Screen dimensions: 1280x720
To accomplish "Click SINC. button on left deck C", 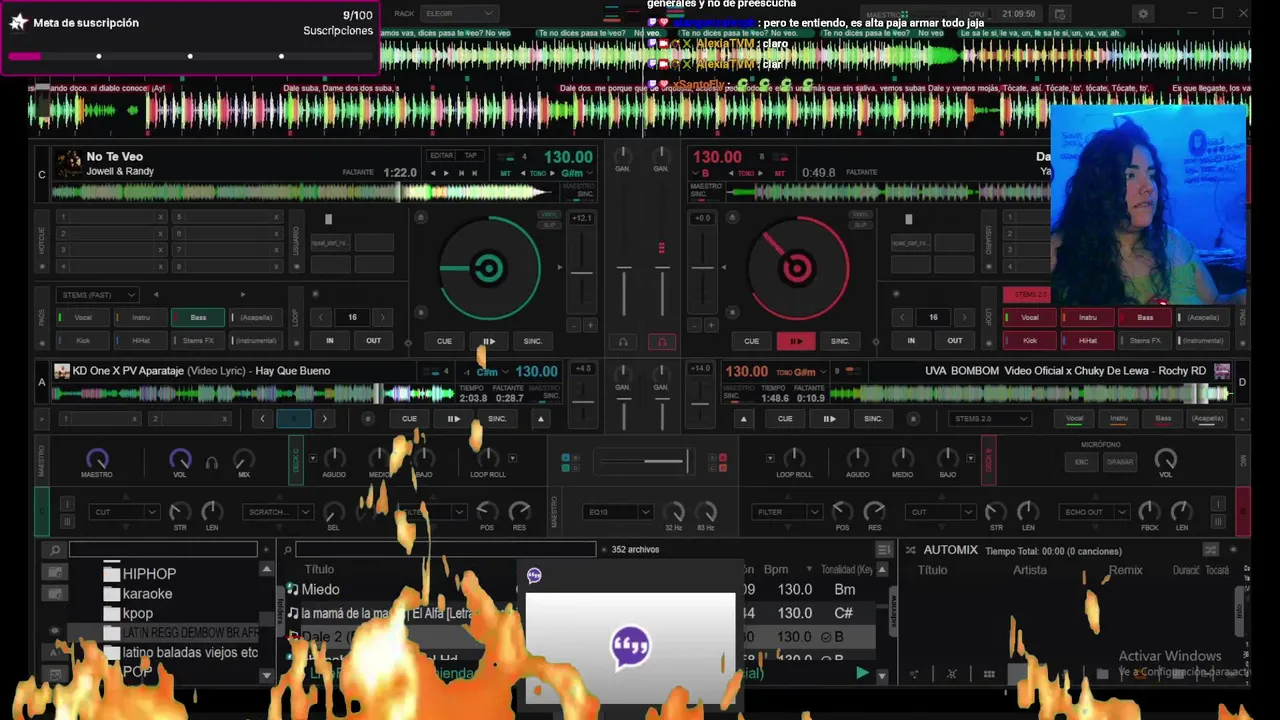I will [x=533, y=341].
